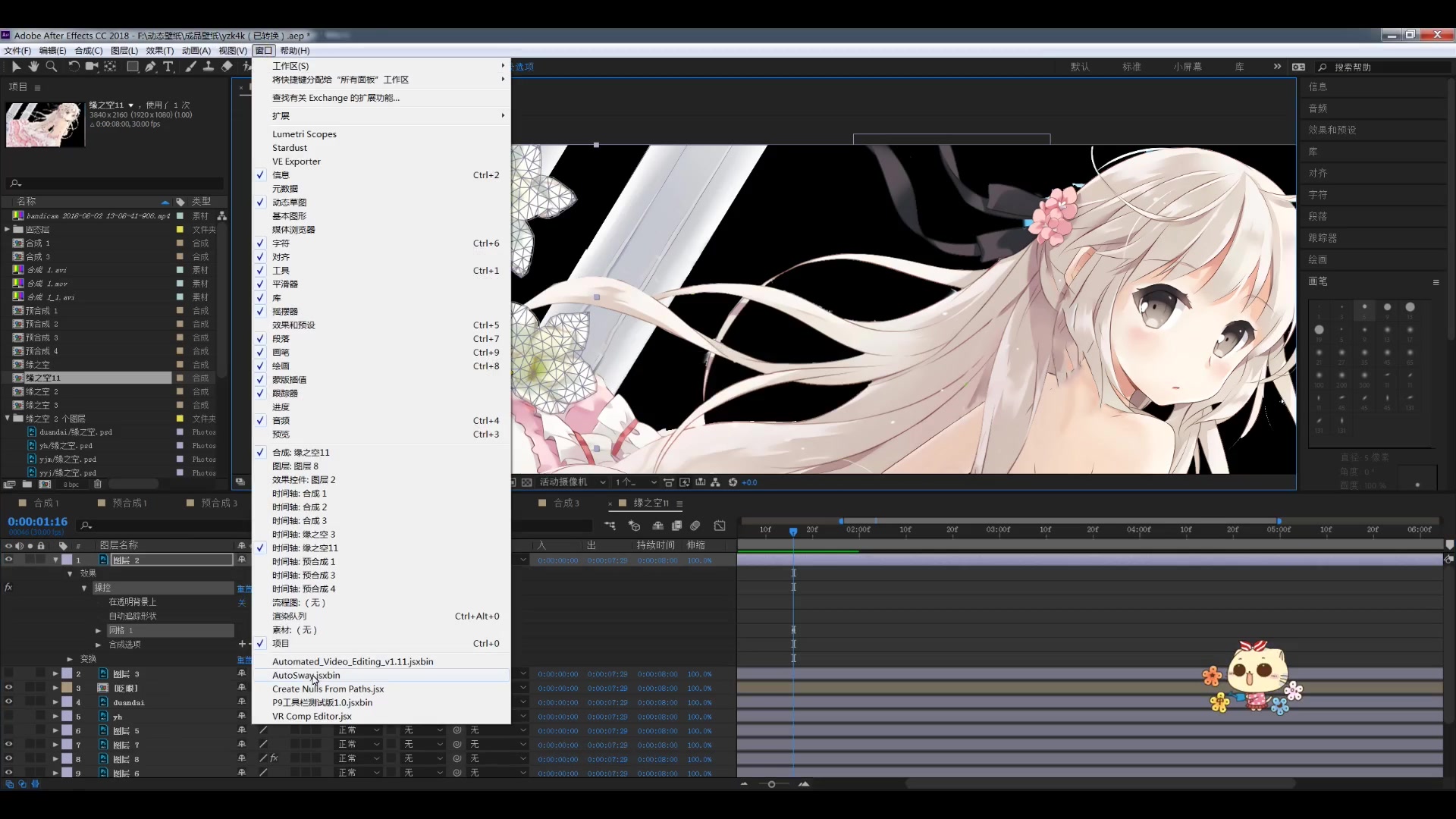Switch to 预合成 3 timeline tab

point(218,503)
